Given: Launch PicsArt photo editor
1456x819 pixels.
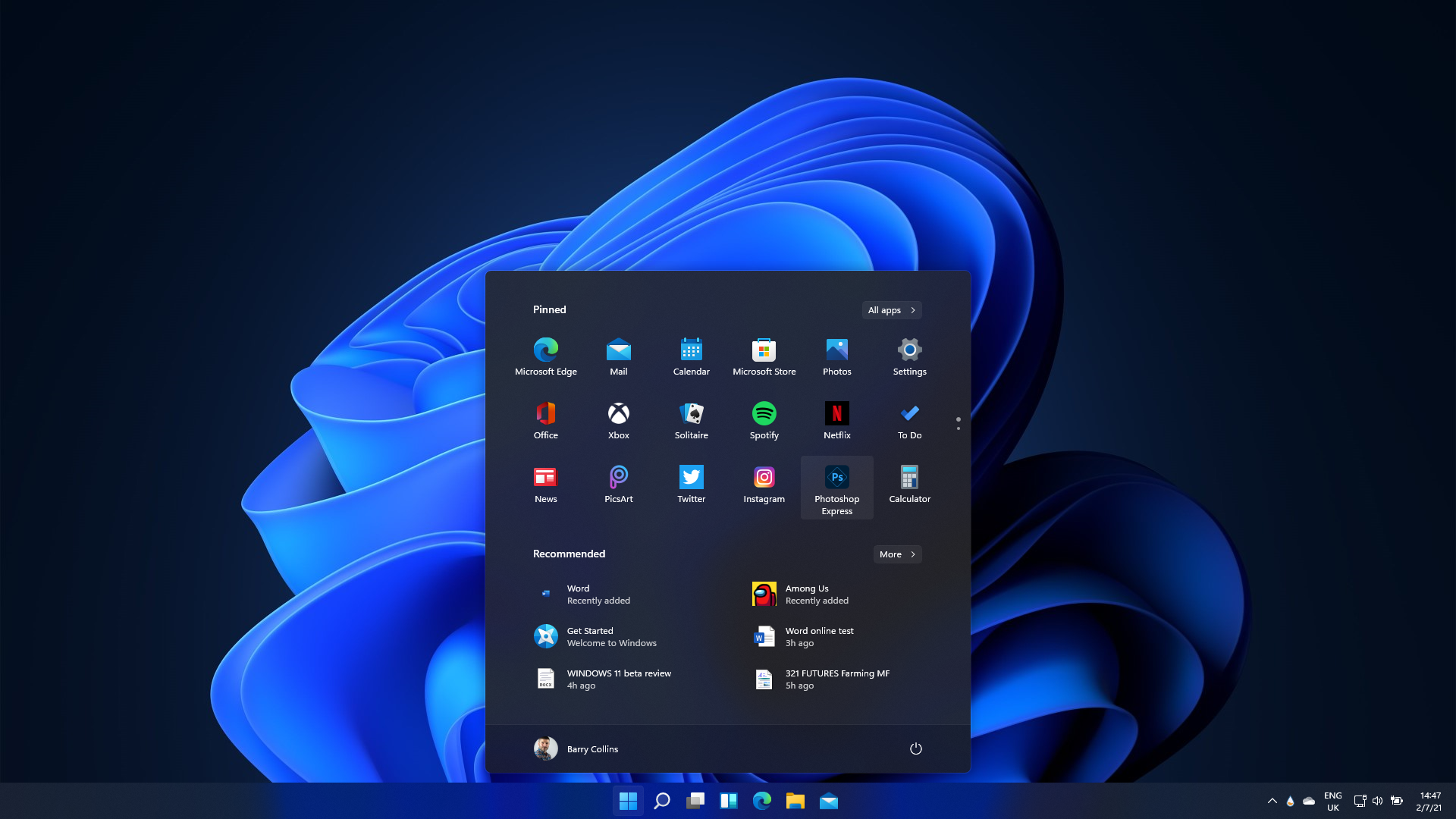Looking at the screenshot, I should coord(618,484).
